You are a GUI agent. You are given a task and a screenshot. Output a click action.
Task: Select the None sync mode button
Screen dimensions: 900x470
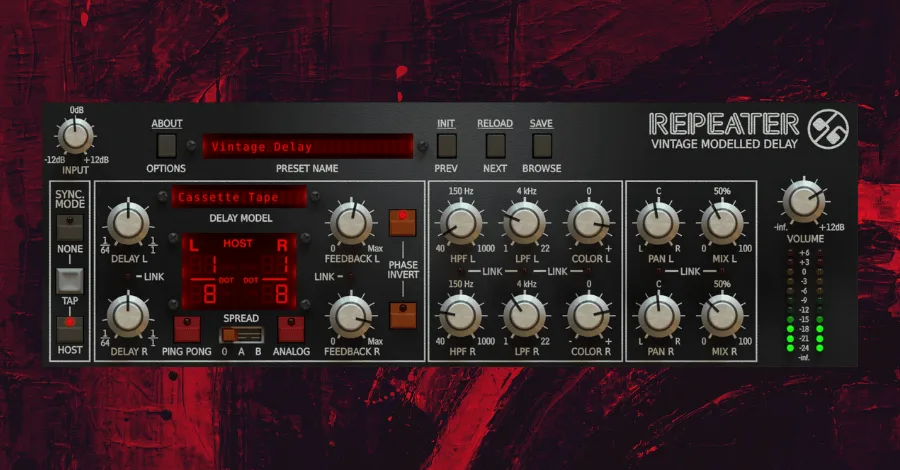[x=70, y=228]
